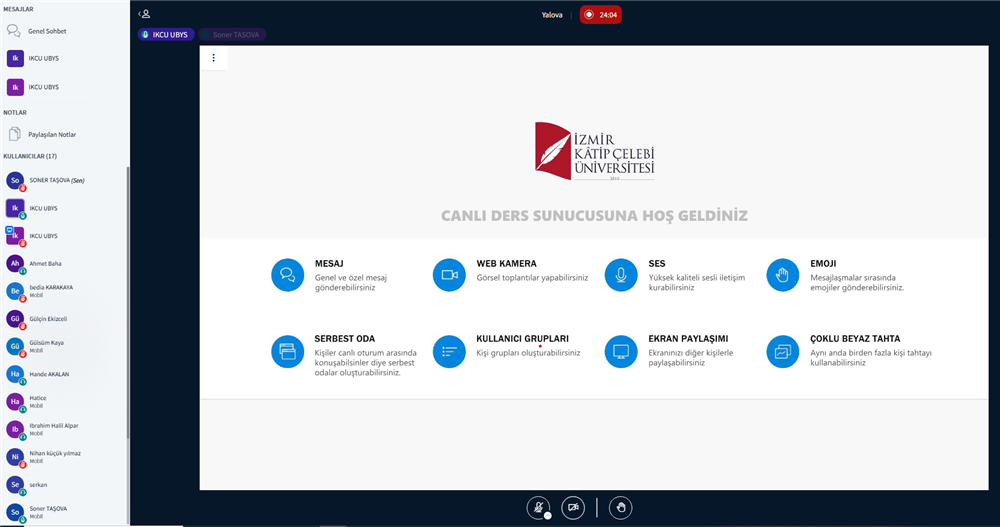Click the Genel Sohbet chat bubbles icon
1000x527 pixels.
(x=13, y=31)
